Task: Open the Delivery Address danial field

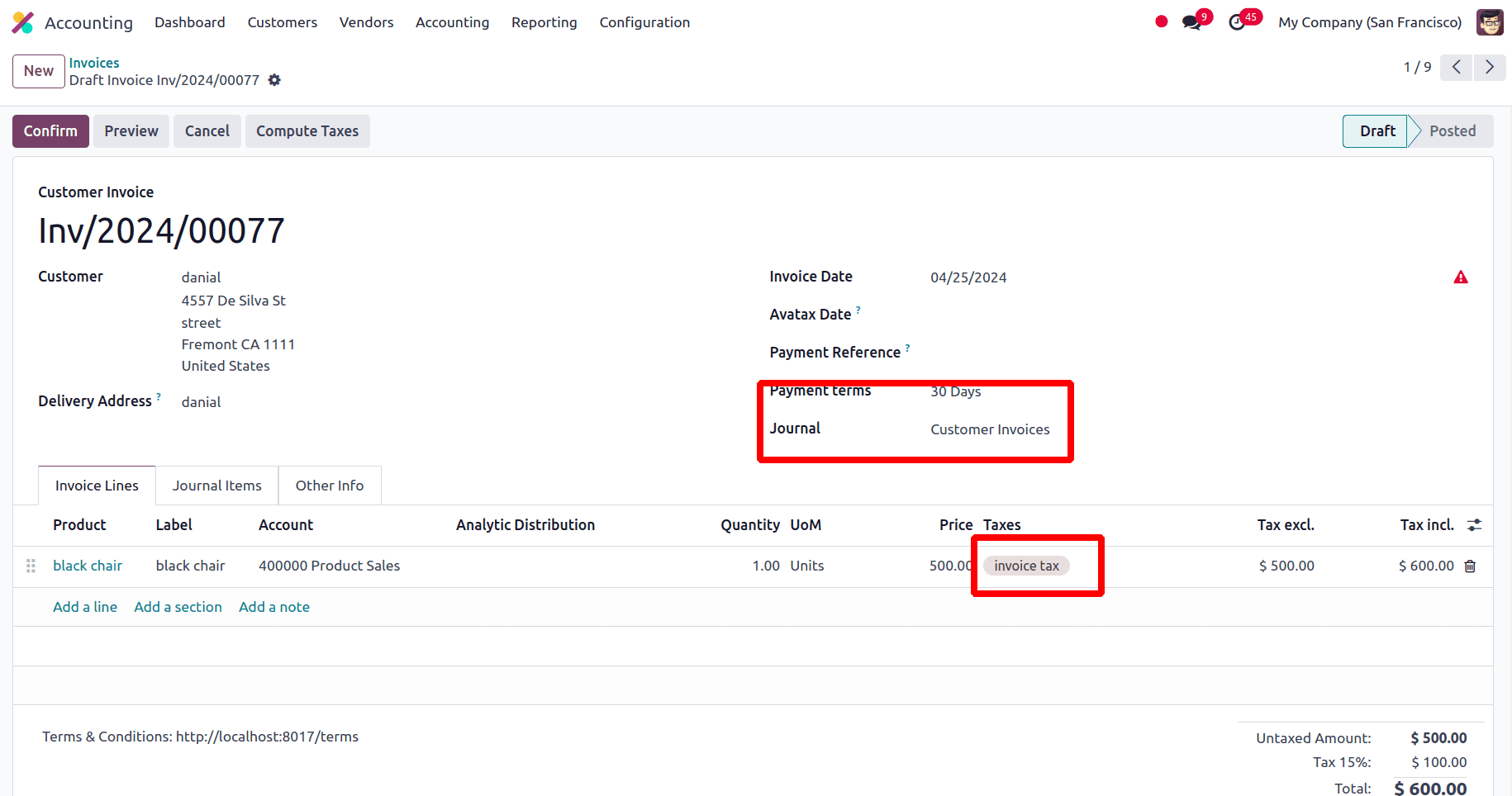Action: click(201, 402)
